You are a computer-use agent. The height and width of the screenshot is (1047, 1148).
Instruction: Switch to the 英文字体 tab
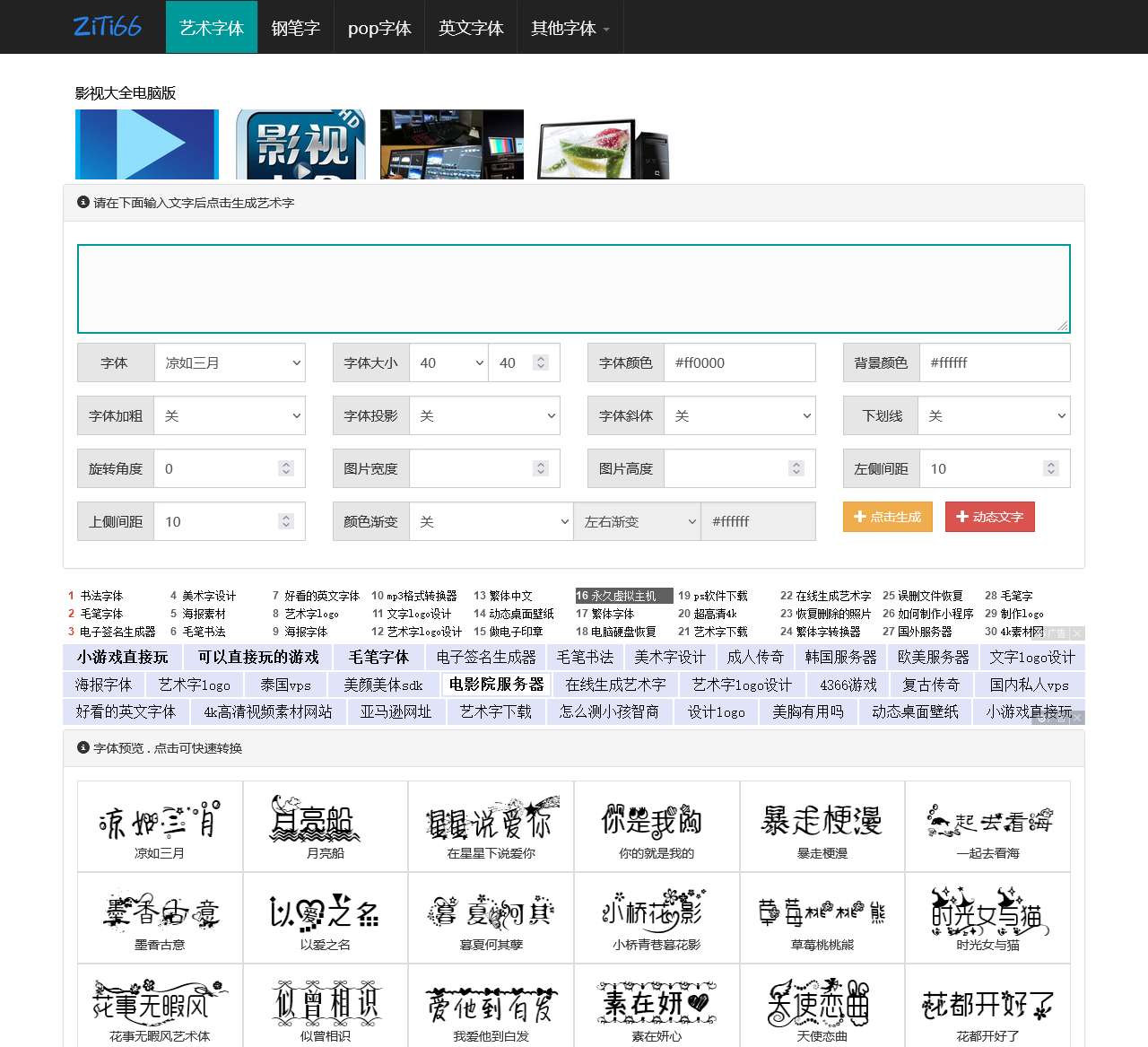pyautogui.click(x=471, y=28)
